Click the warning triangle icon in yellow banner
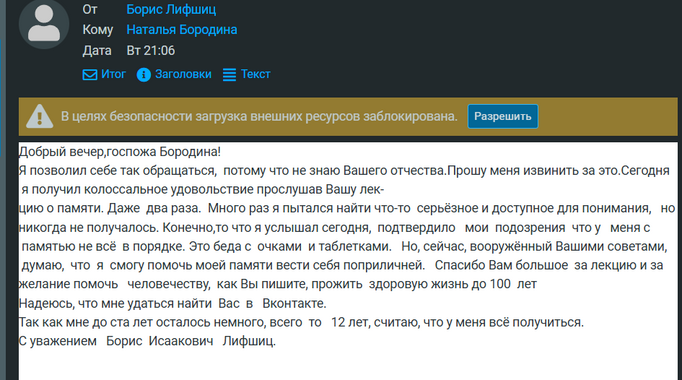The height and width of the screenshot is (380, 682). (40, 117)
